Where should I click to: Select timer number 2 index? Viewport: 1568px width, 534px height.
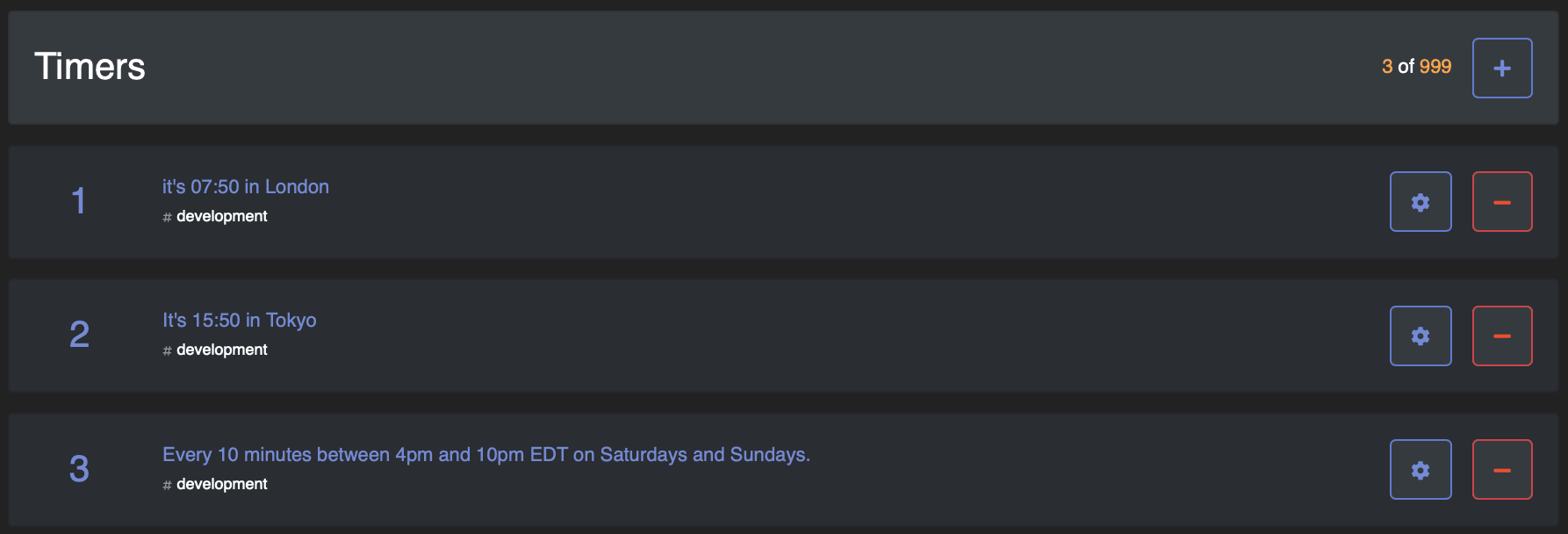79,335
